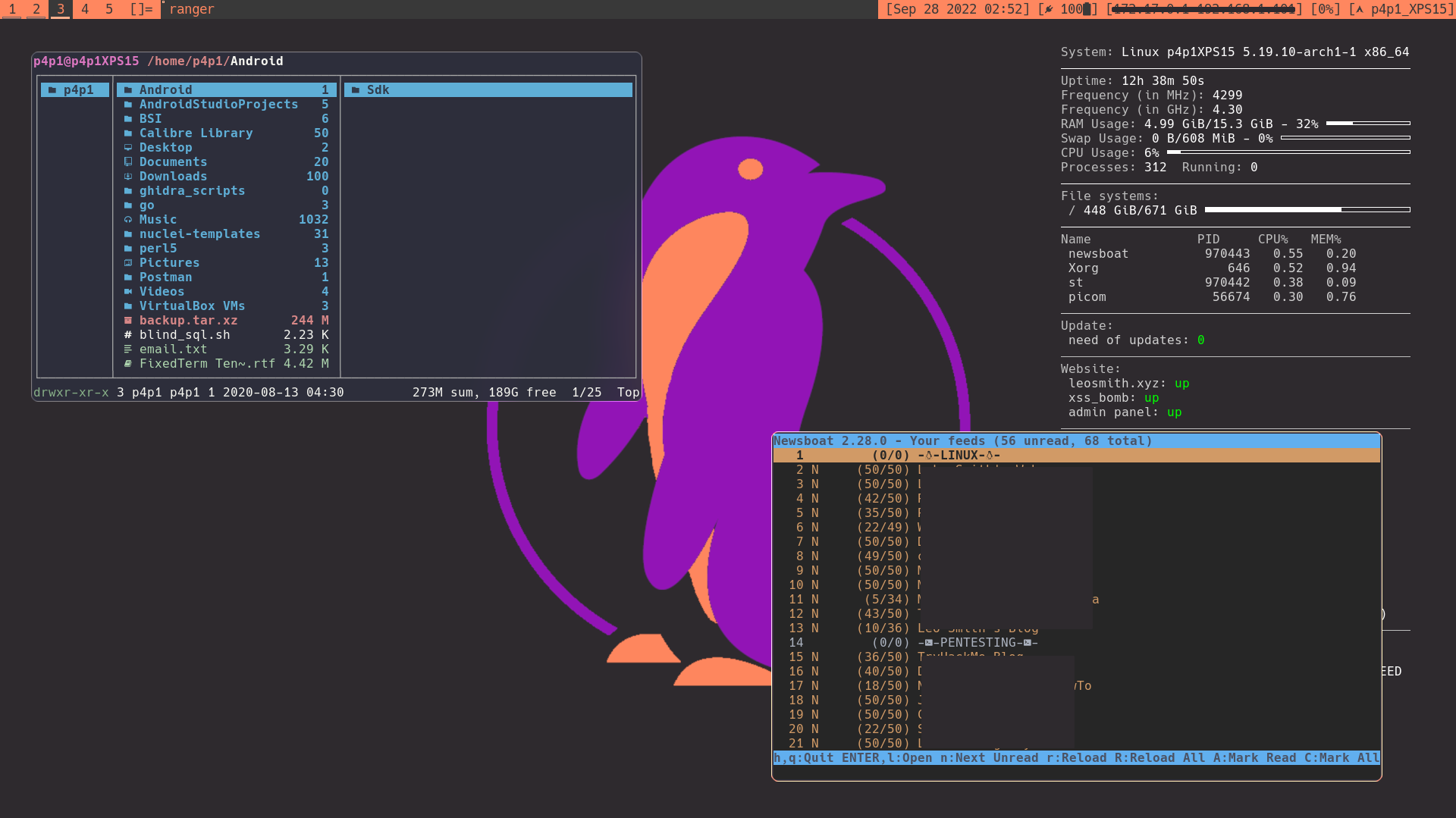Click the Pictures folder icon
1456x818 pixels.
point(128,263)
